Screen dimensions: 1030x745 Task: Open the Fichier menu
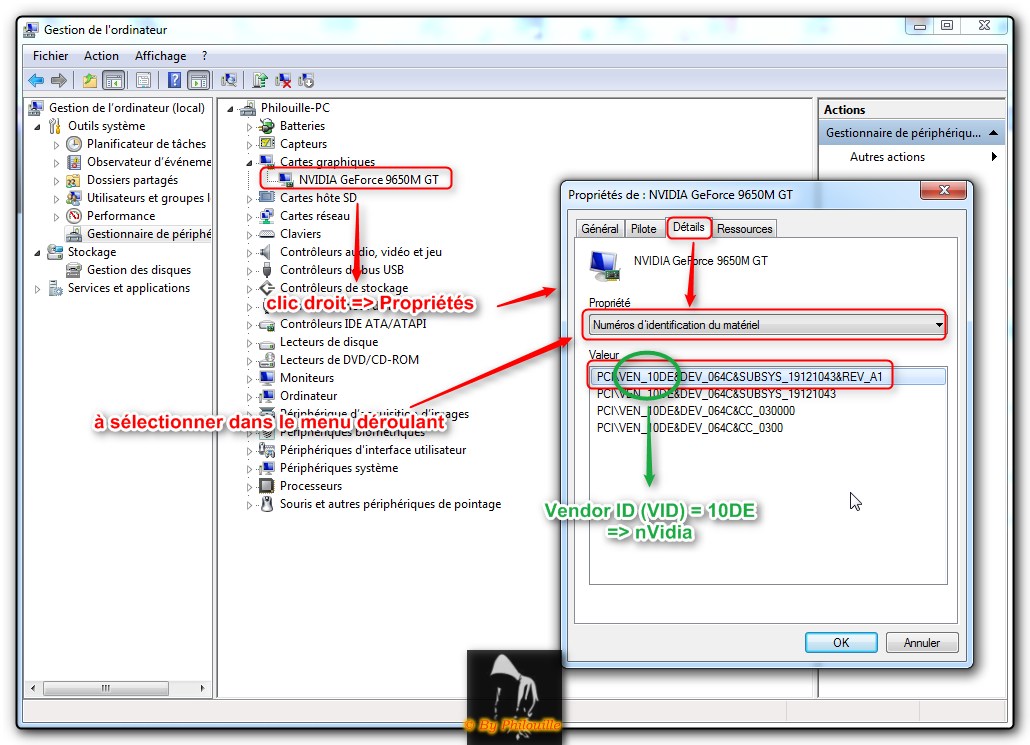click(51, 56)
